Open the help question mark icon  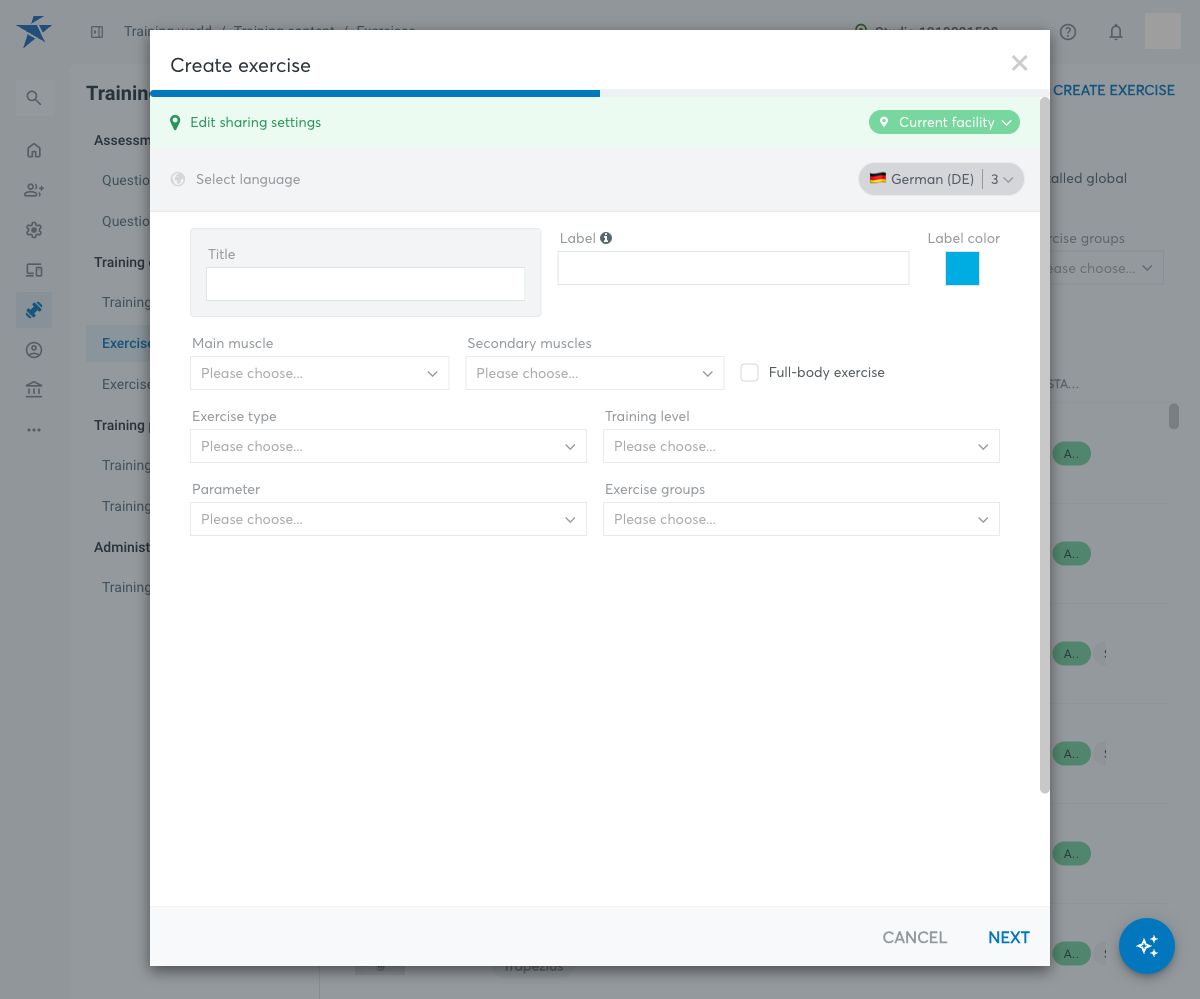[x=1068, y=32]
